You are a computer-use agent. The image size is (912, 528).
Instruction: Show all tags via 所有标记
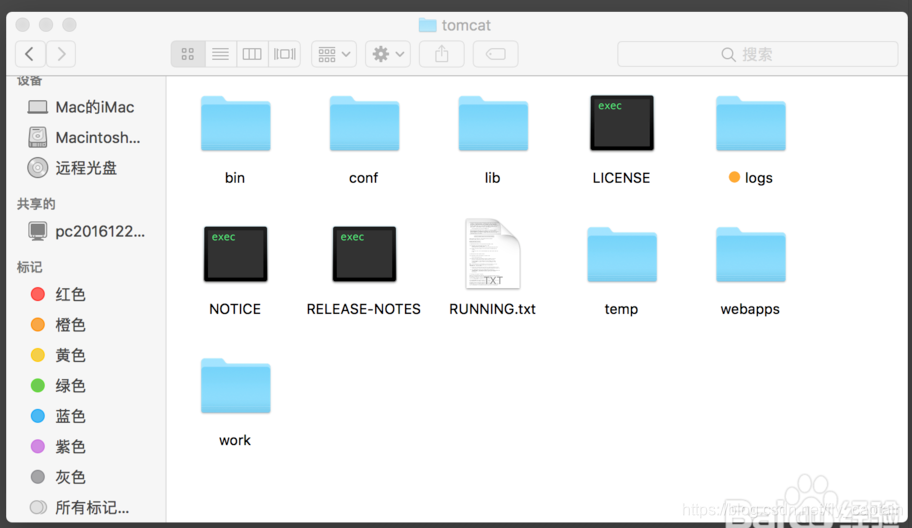coord(80,508)
